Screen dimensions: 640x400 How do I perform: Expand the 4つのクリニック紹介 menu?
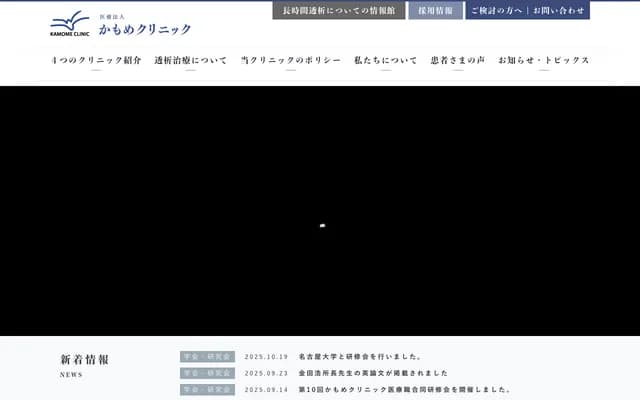pos(96,61)
